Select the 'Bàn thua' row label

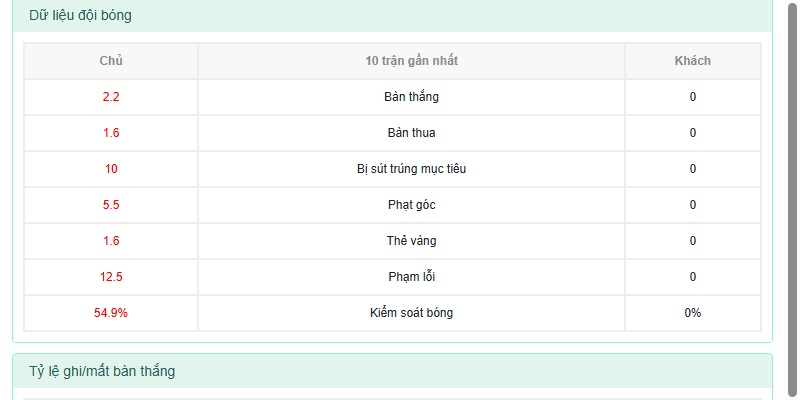pos(411,133)
